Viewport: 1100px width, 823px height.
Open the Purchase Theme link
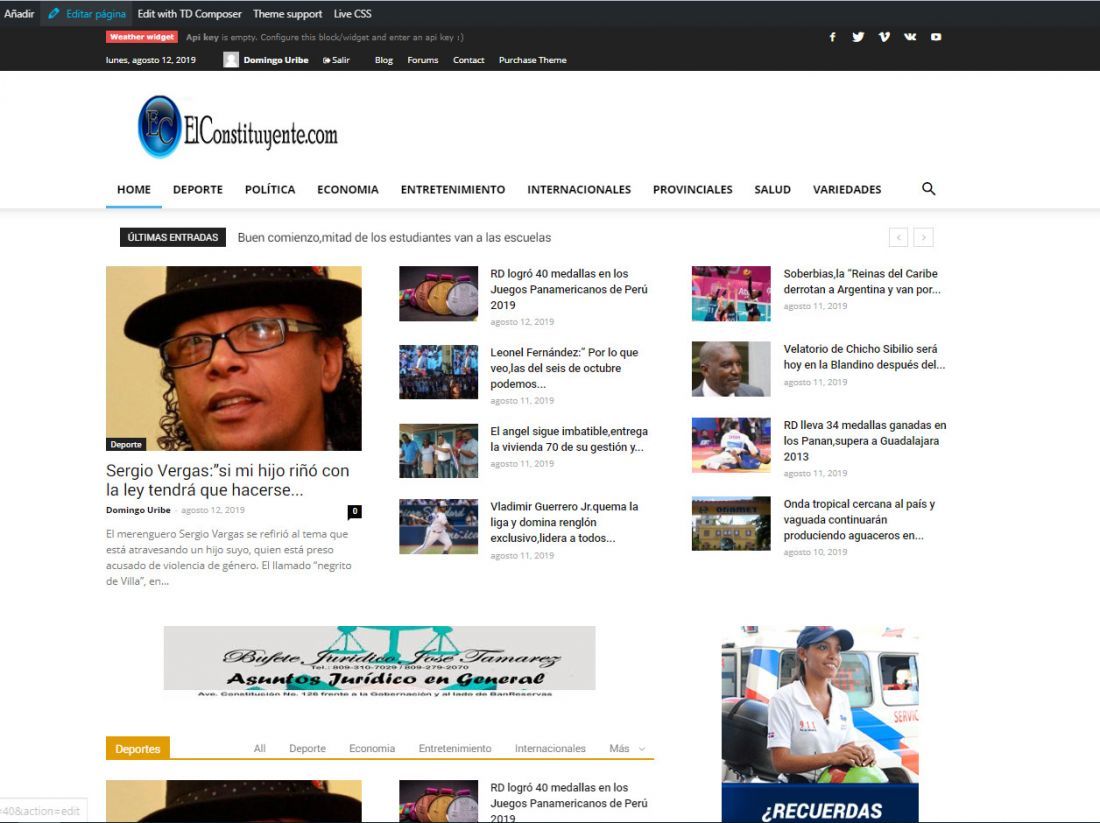click(532, 60)
